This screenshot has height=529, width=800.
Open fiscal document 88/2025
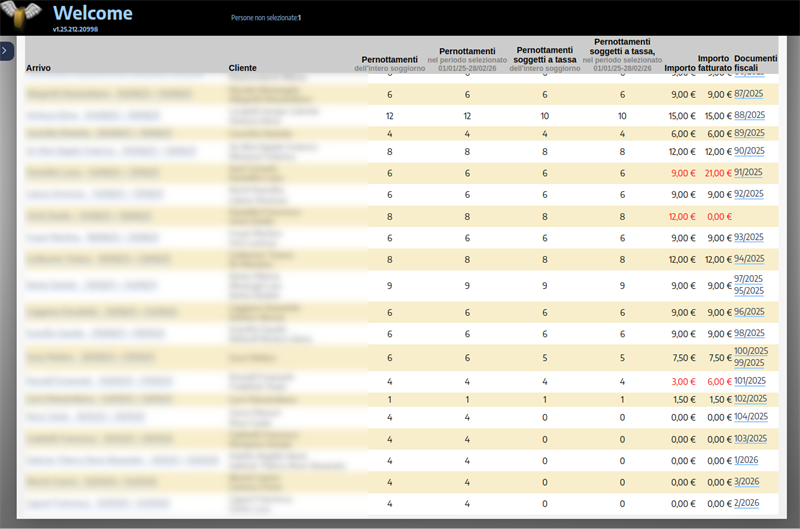[x=749, y=115]
